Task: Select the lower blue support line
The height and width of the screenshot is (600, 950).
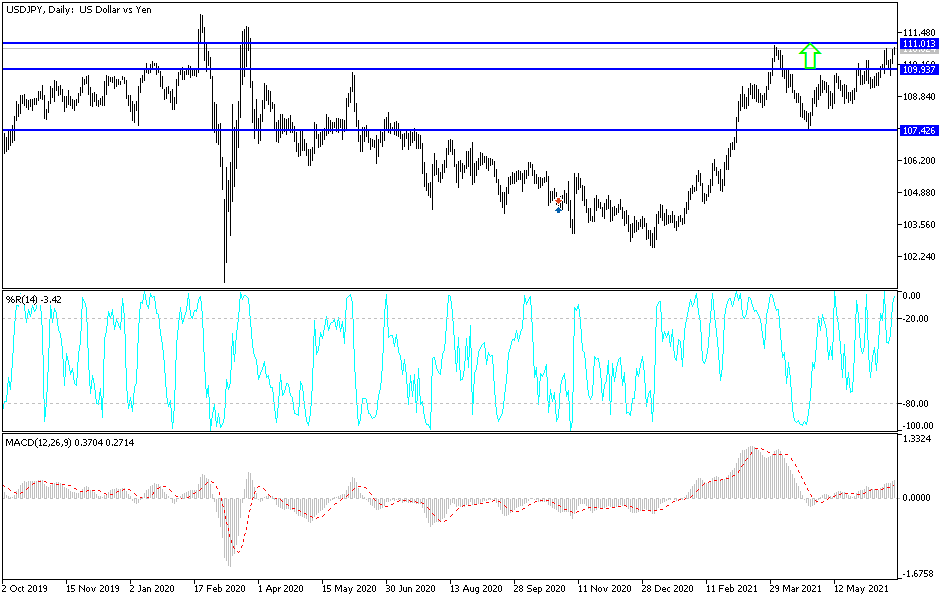Action: (450, 129)
